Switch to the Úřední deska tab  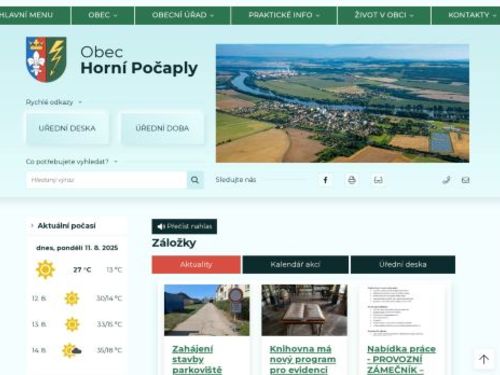point(403,265)
